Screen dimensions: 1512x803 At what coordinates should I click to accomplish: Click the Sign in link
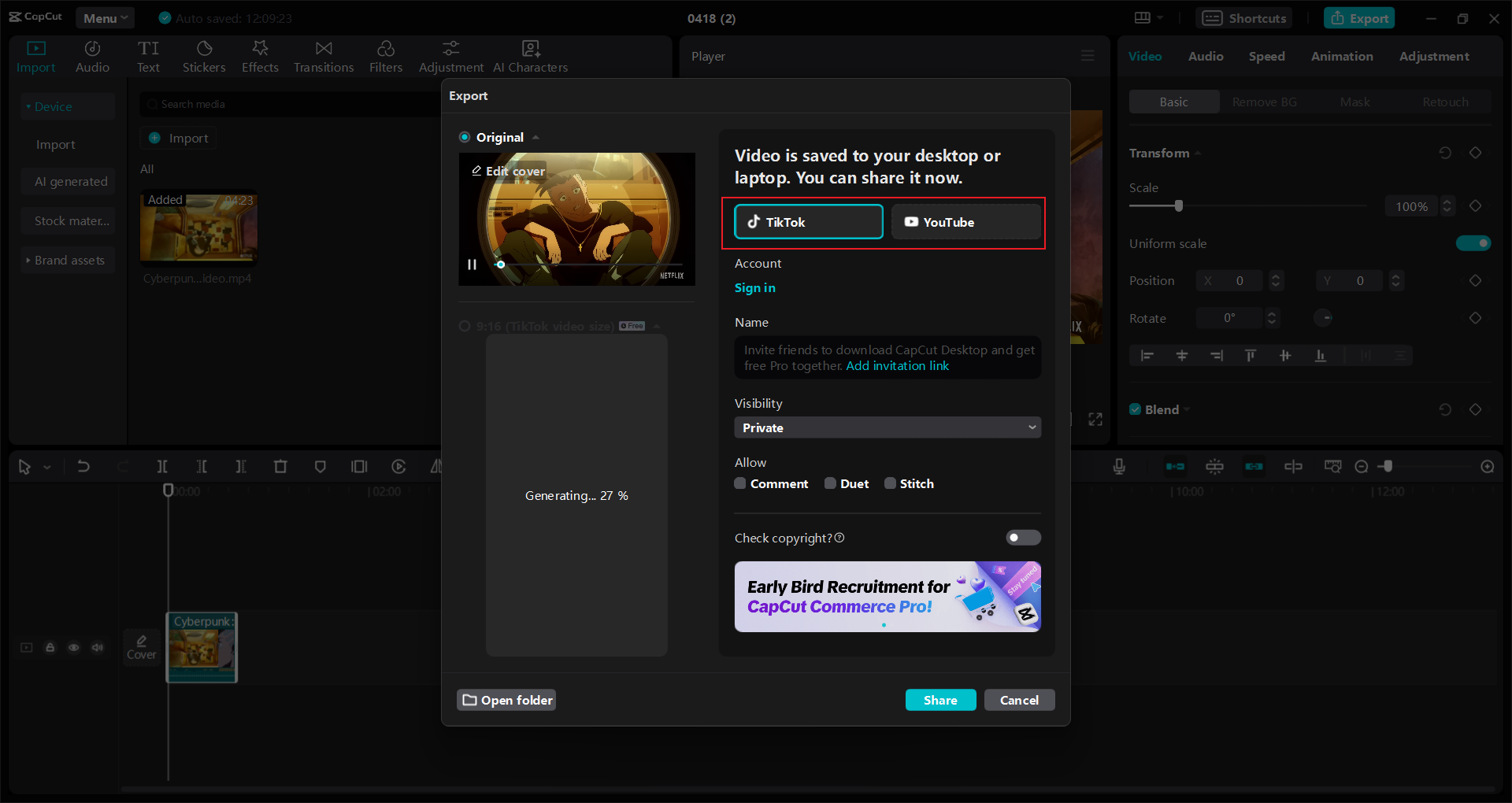click(x=754, y=288)
